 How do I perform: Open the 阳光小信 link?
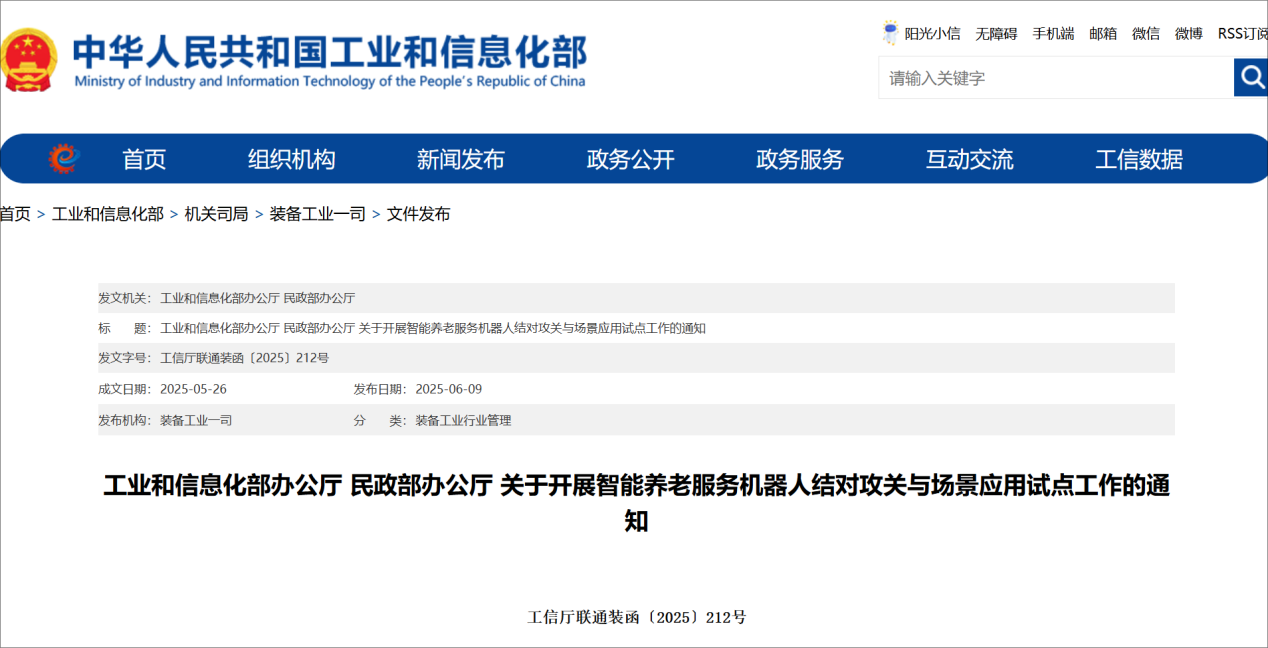932,33
